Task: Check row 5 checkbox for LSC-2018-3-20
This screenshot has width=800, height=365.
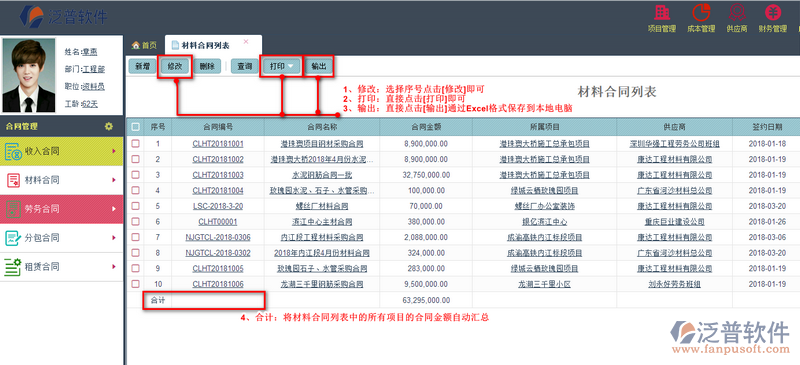Action: pyautogui.click(x=135, y=206)
